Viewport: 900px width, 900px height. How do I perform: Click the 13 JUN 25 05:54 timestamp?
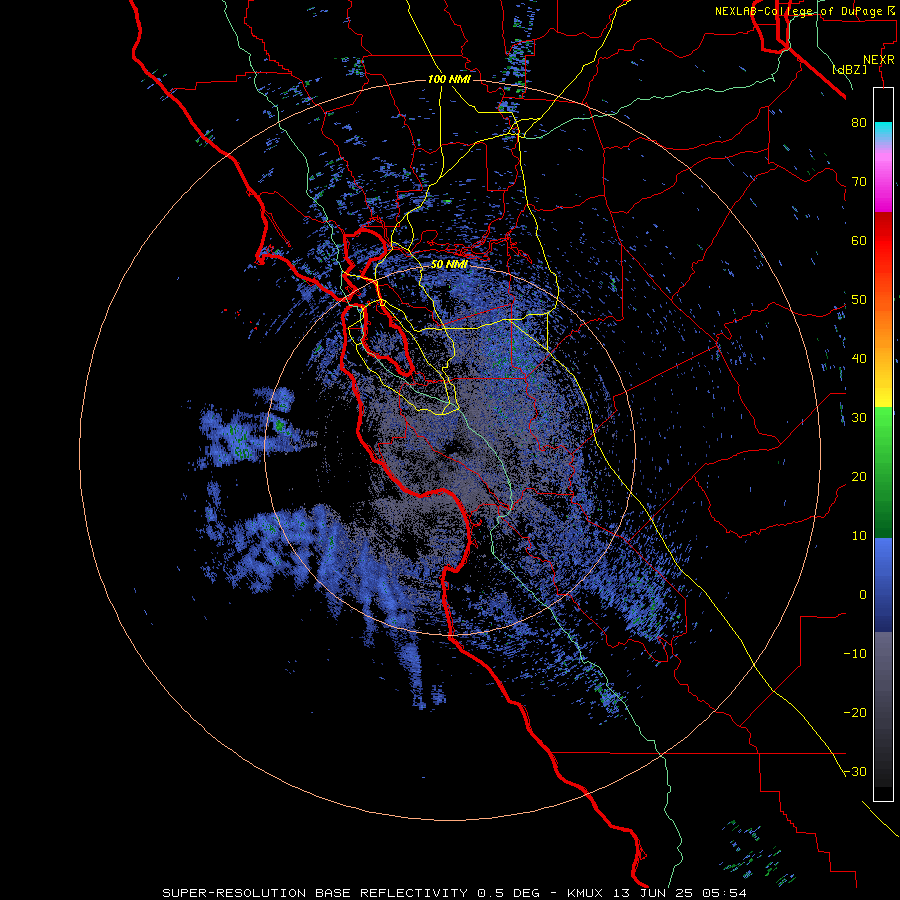tap(682, 893)
